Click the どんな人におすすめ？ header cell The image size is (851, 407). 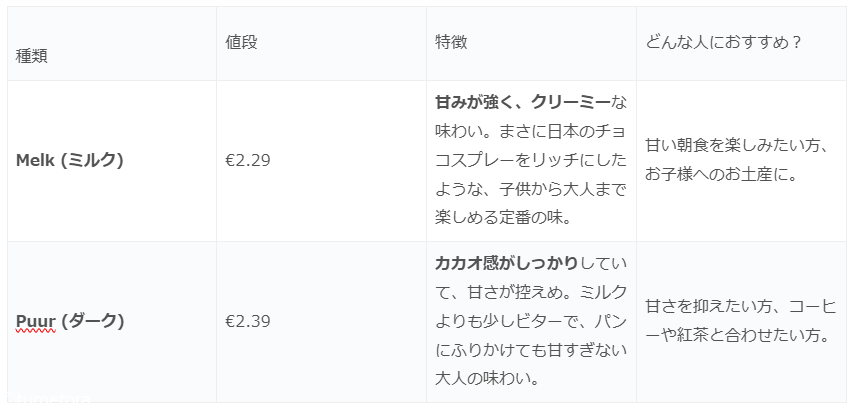725,42
